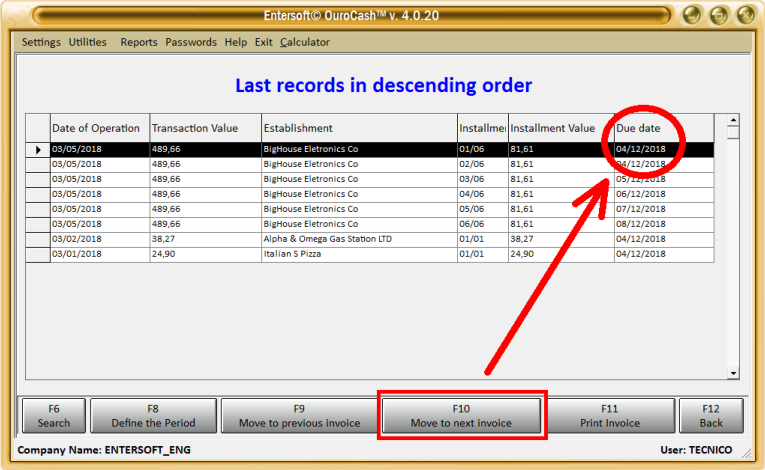Open the Help menu
The width and height of the screenshot is (765, 470).
pos(236,42)
